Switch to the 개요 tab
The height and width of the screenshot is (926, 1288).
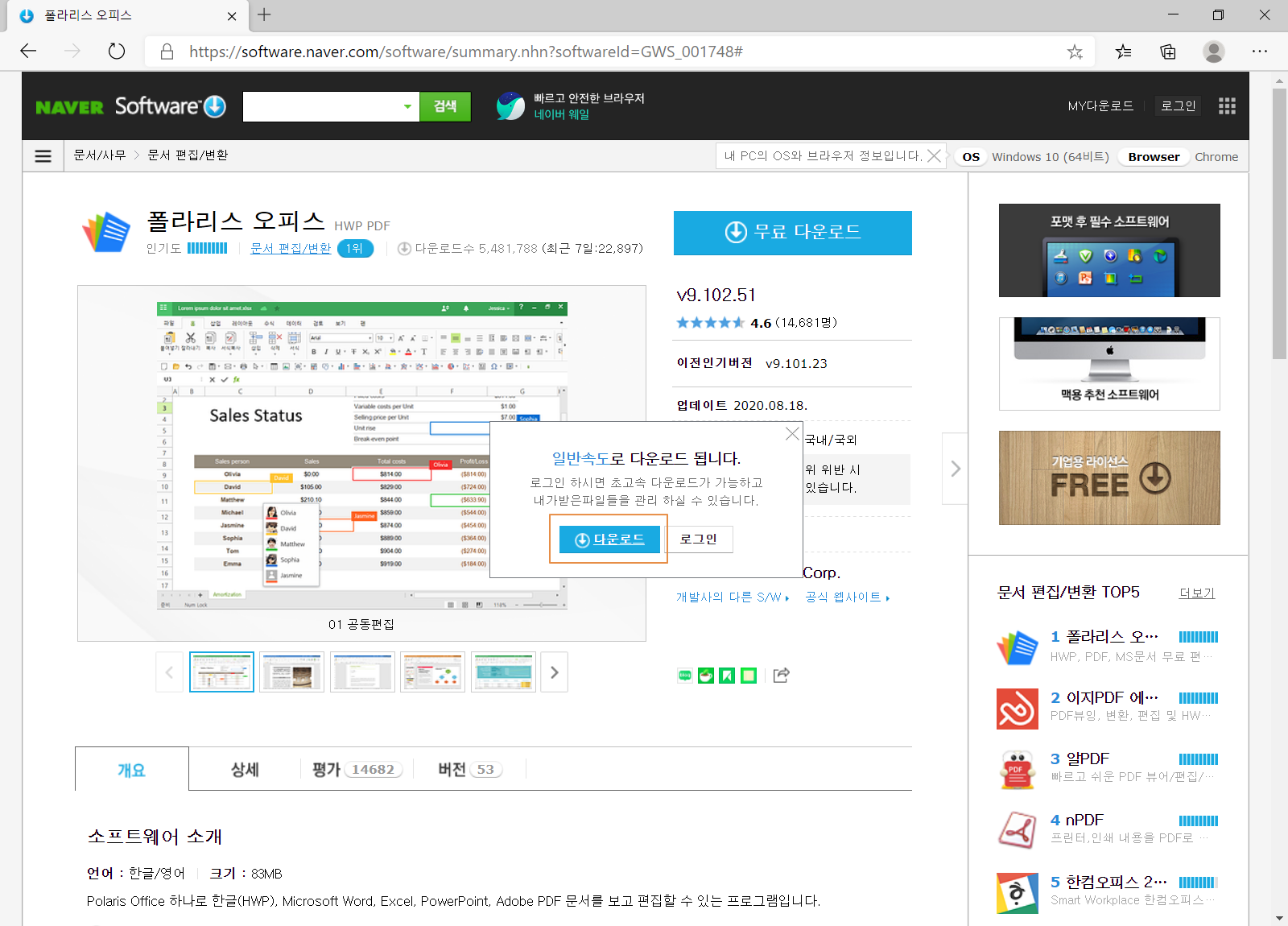pos(132,770)
